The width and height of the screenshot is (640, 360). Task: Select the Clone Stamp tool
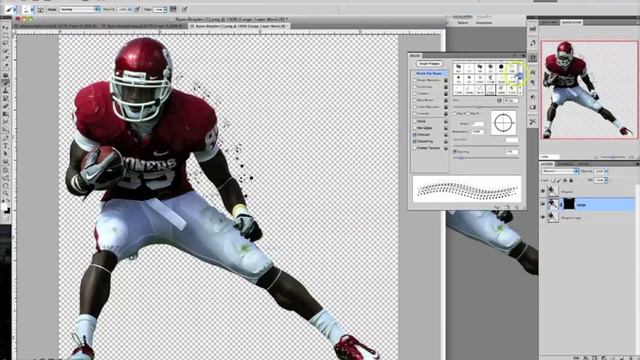coord(5,91)
